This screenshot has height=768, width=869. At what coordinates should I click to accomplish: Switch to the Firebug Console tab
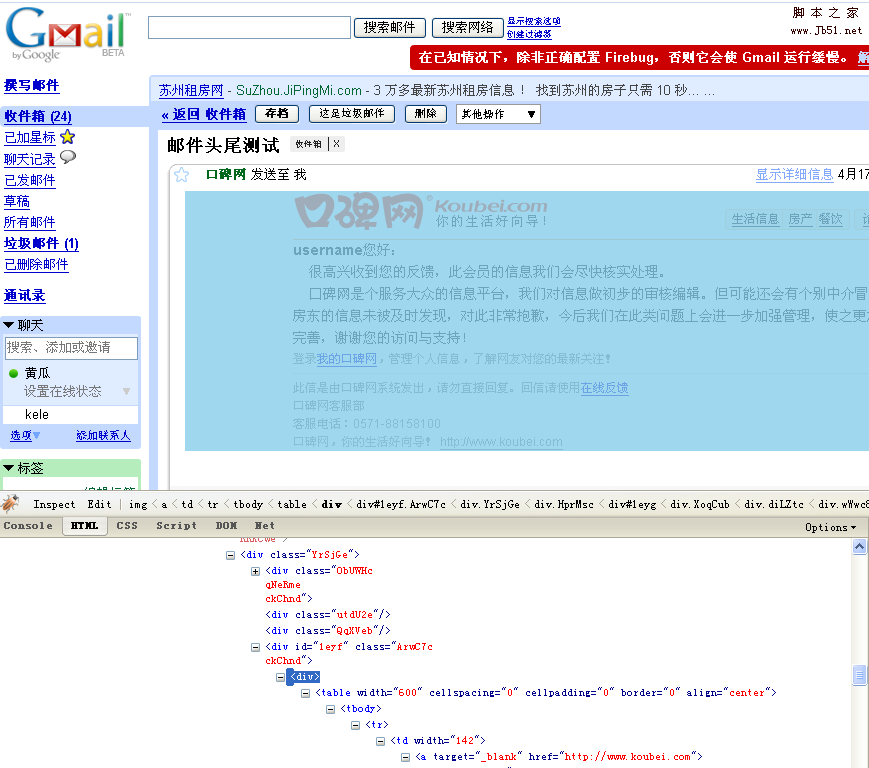28,525
